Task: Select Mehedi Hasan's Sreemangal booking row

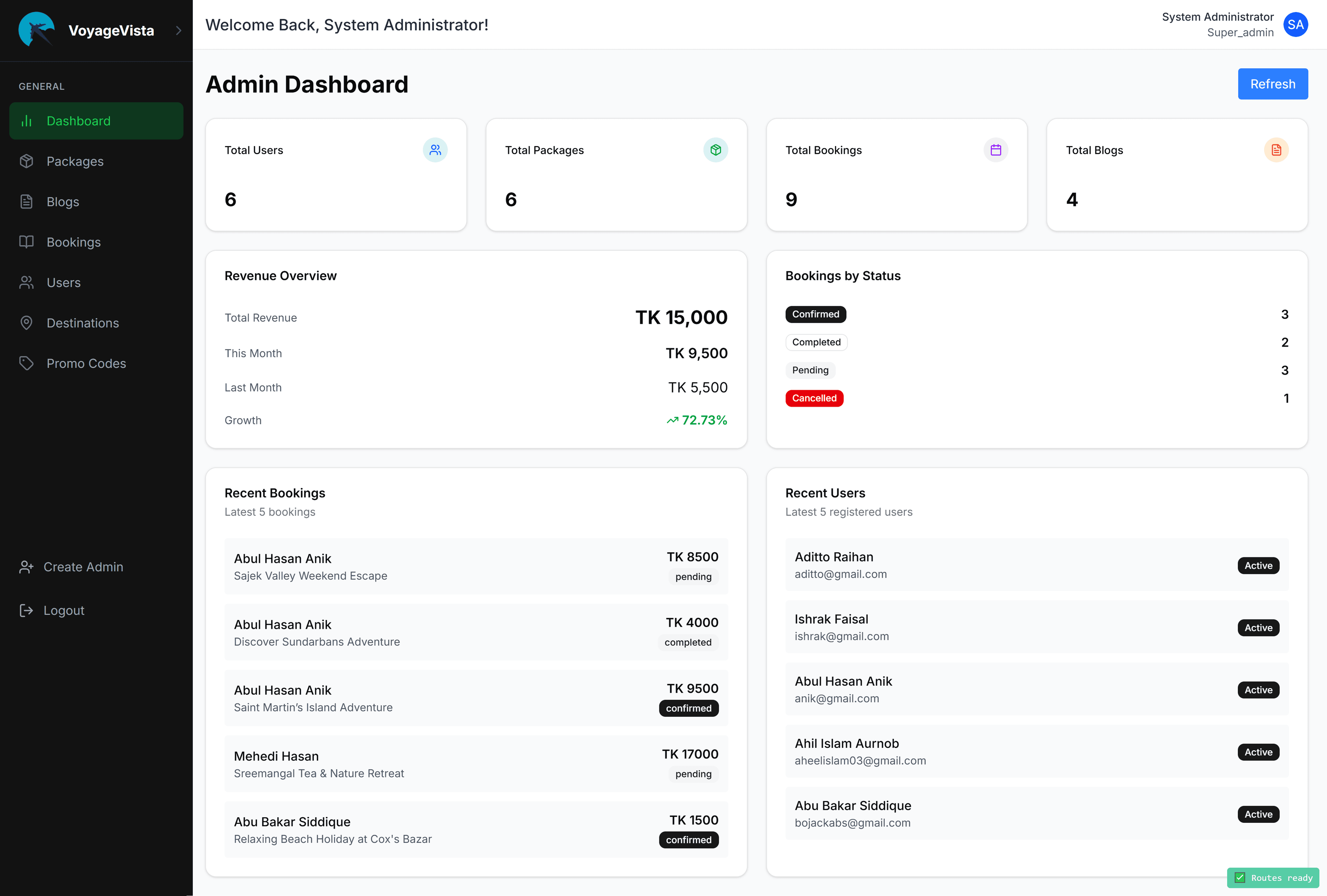Action: click(476, 764)
